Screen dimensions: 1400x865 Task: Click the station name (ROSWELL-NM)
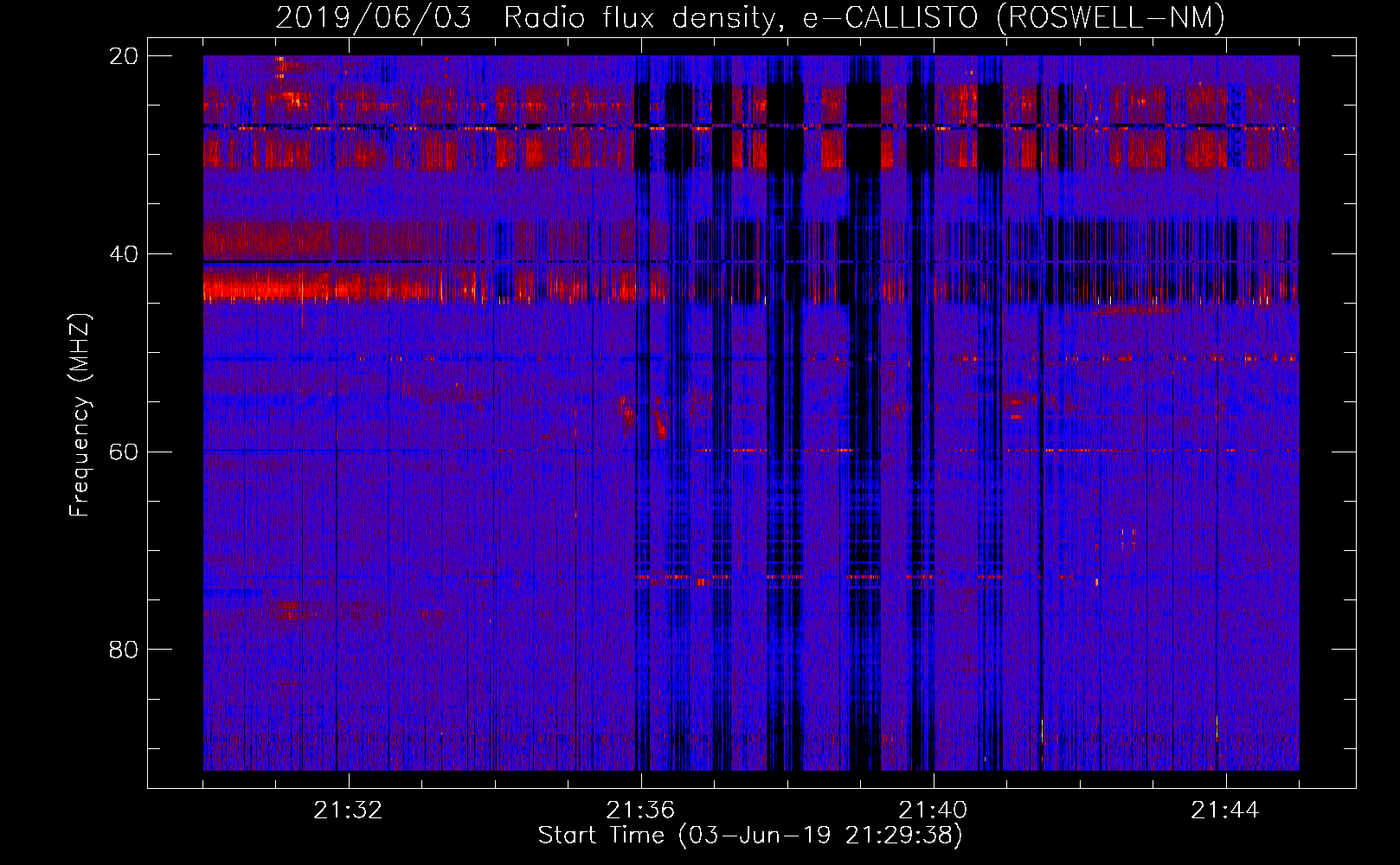pyautogui.click(x=1111, y=17)
